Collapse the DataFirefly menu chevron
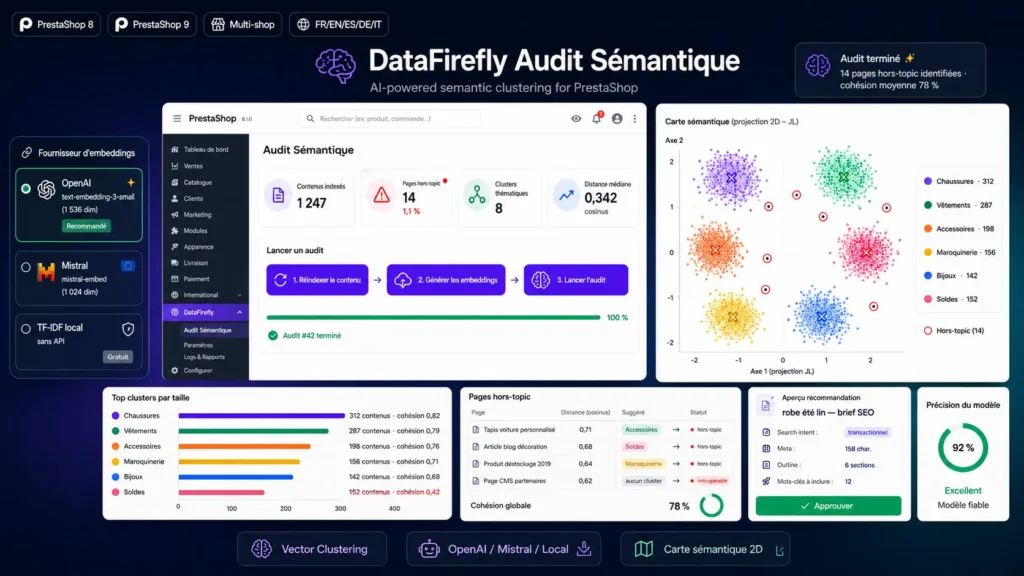This screenshot has height=576, width=1024. 240,312
